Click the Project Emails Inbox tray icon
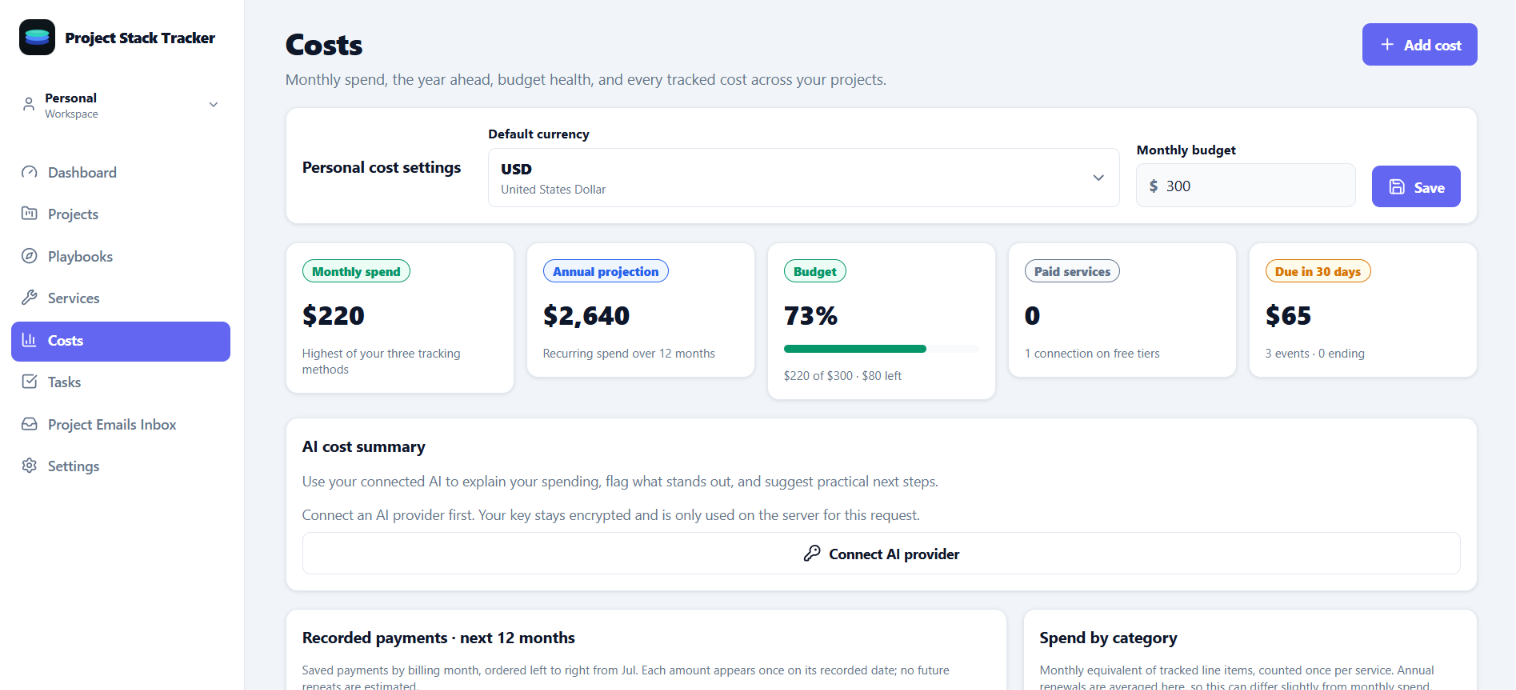 [29, 424]
